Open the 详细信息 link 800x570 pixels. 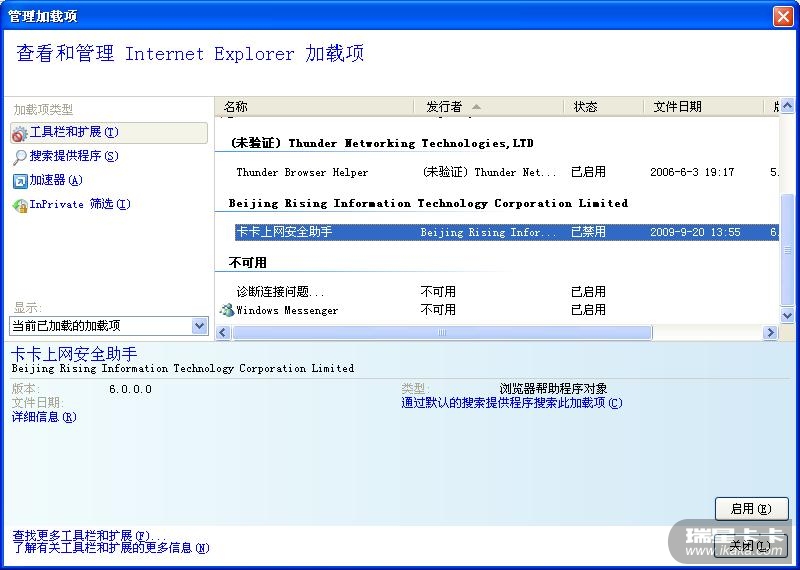coord(44,417)
